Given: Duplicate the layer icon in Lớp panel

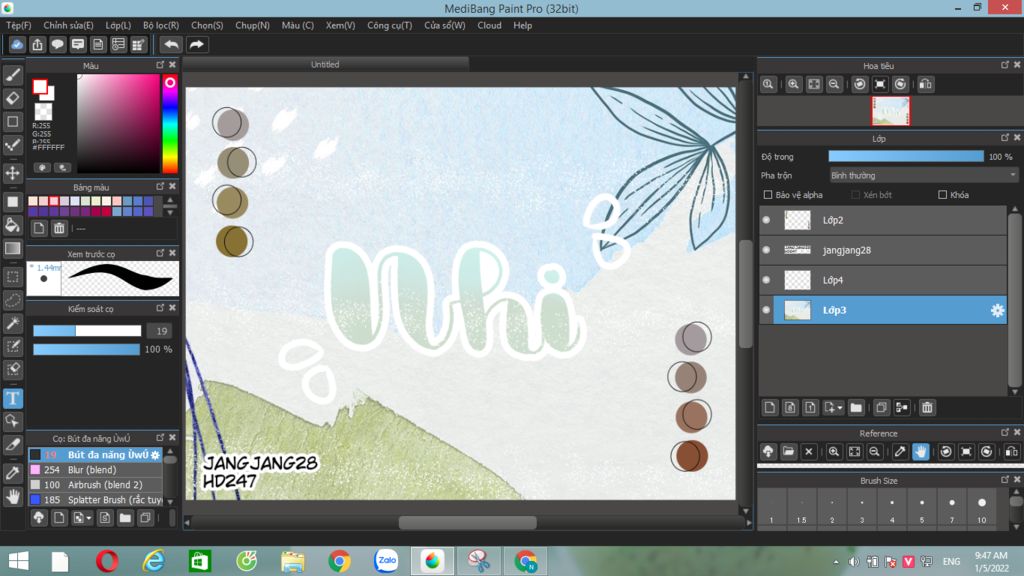Looking at the screenshot, I should [881, 408].
